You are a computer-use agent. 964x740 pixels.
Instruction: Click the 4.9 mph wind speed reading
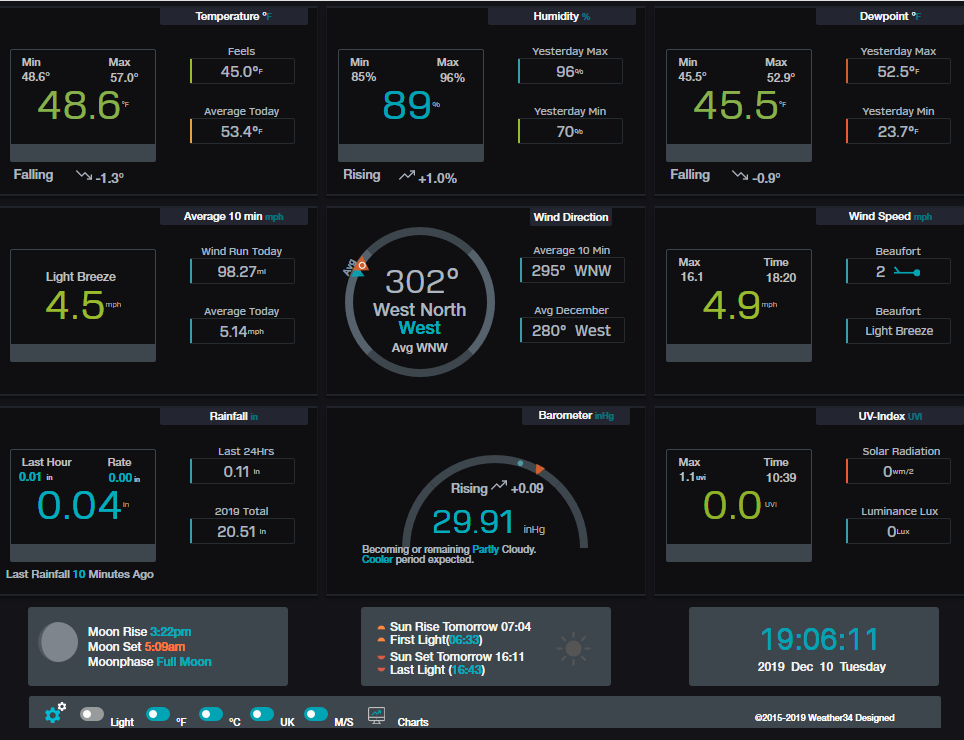coord(732,305)
